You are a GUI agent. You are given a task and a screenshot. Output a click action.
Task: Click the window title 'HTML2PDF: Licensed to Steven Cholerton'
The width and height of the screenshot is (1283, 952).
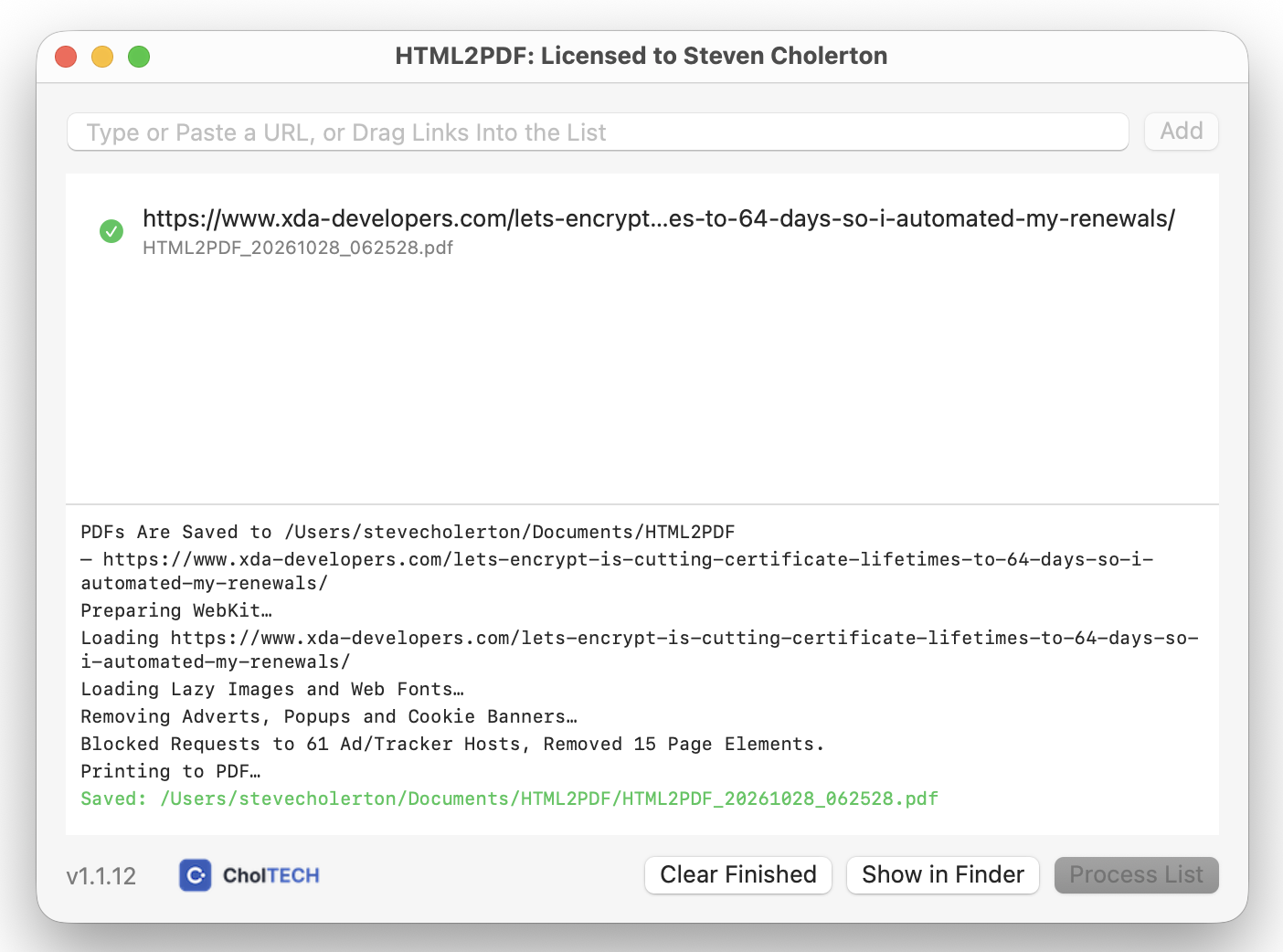point(641,56)
